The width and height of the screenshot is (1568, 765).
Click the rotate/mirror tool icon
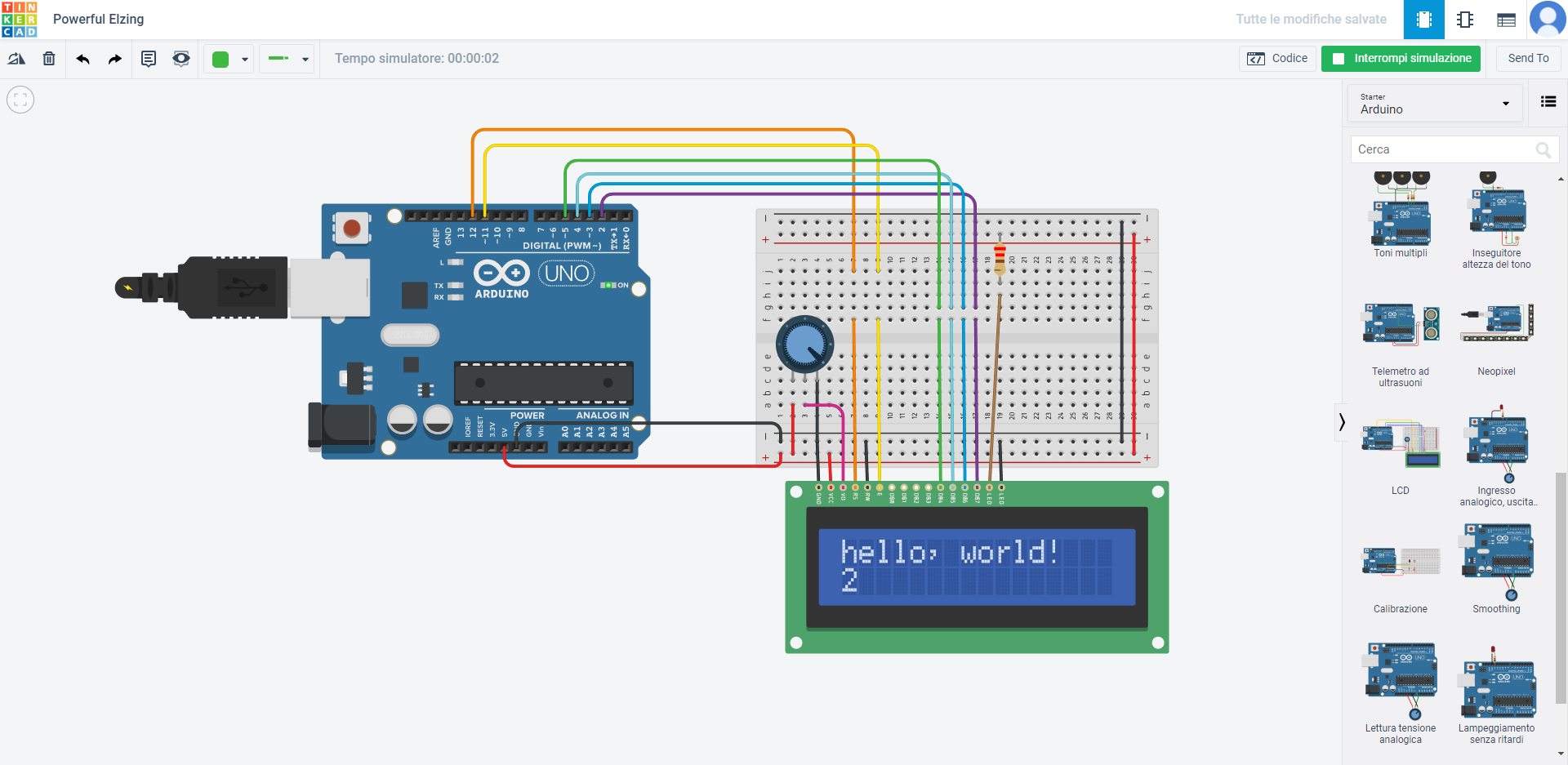tap(16, 59)
